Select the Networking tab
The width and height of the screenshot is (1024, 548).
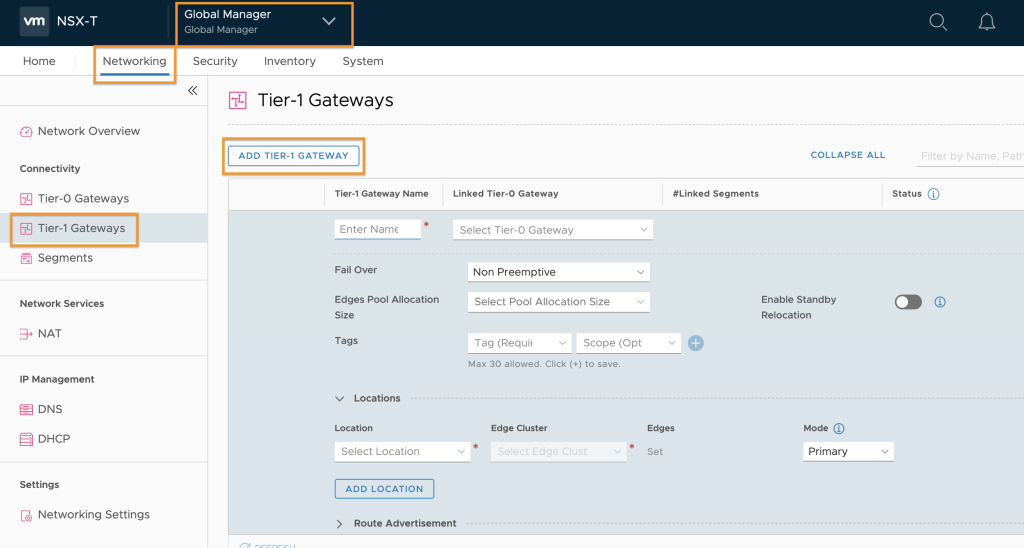click(x=135, y=61)
